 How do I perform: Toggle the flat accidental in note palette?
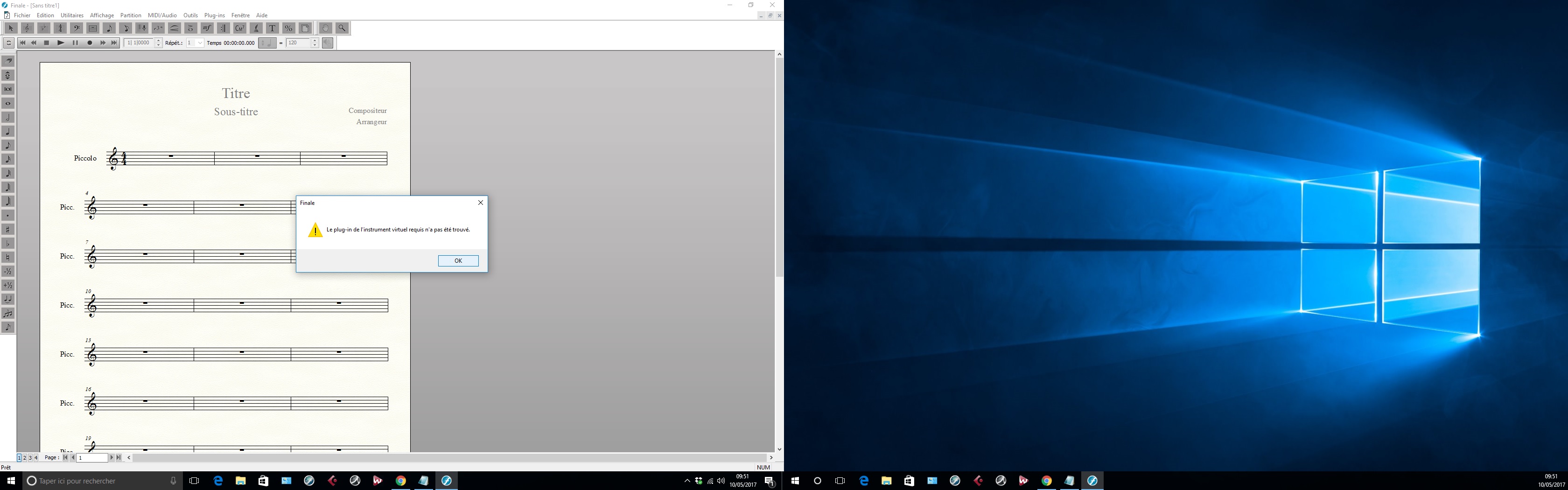pos(8,244)
